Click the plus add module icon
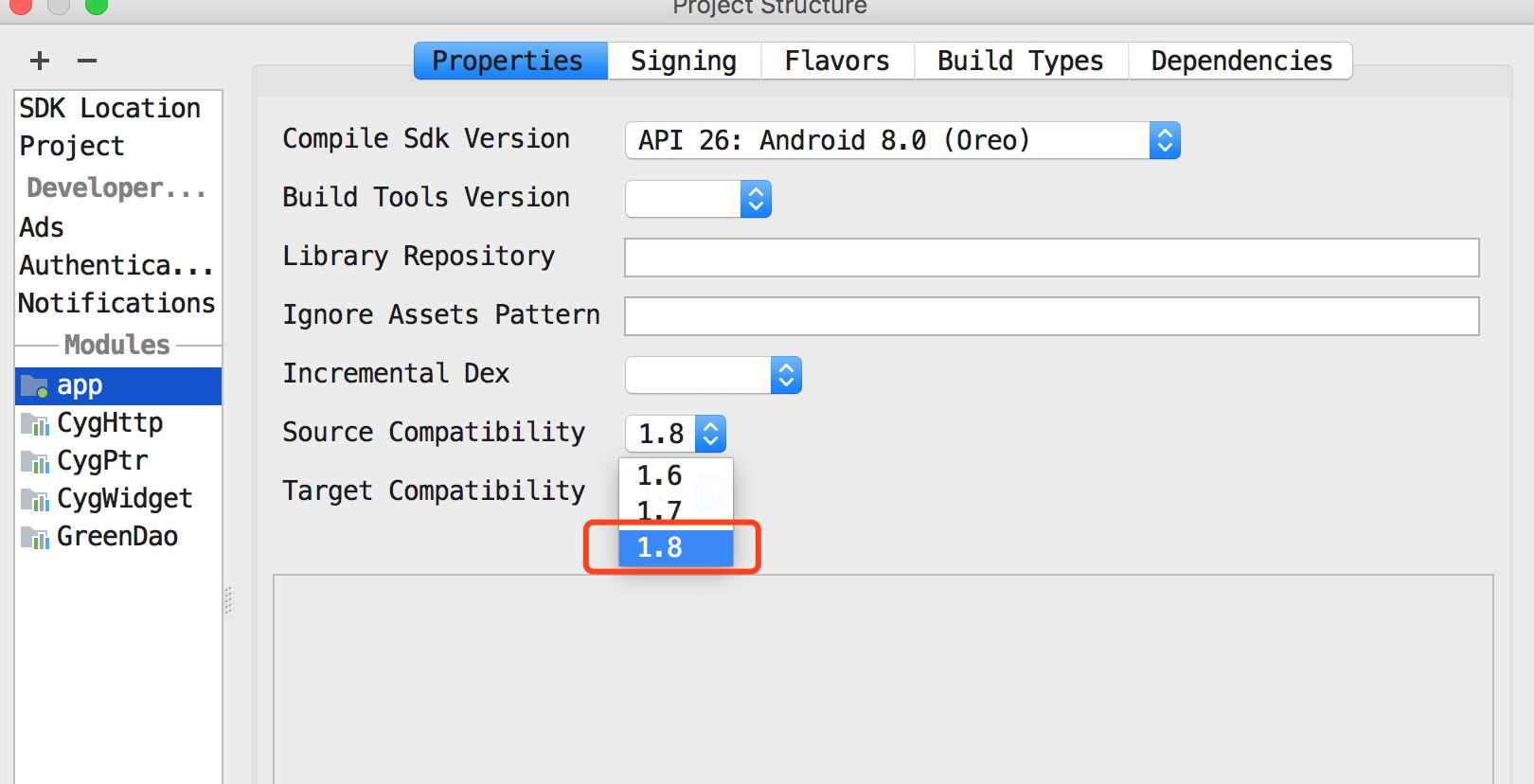The height and width of the screenshot is (784, 1534). click(x=40, y=62)
